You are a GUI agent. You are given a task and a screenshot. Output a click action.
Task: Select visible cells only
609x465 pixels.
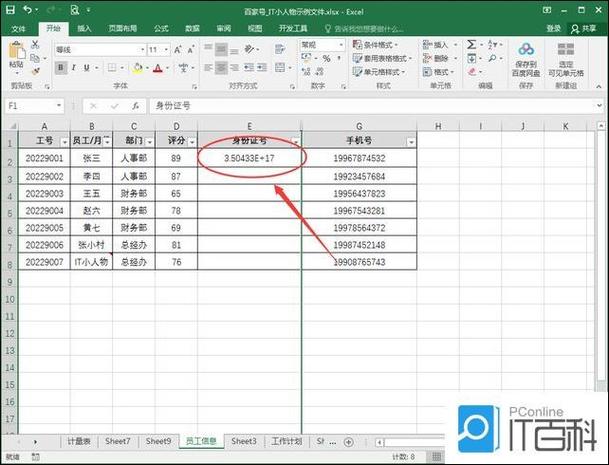click(x=566, y=60)
